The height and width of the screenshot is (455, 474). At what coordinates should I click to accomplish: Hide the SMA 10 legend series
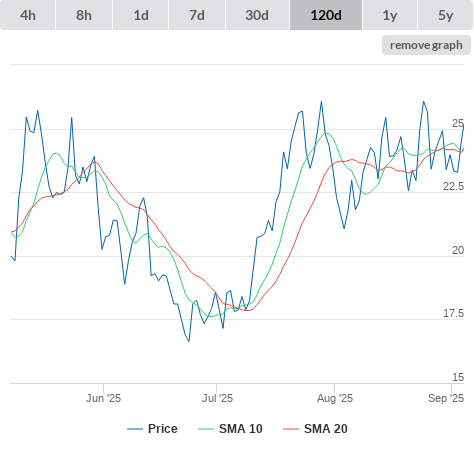click(230, 429)
